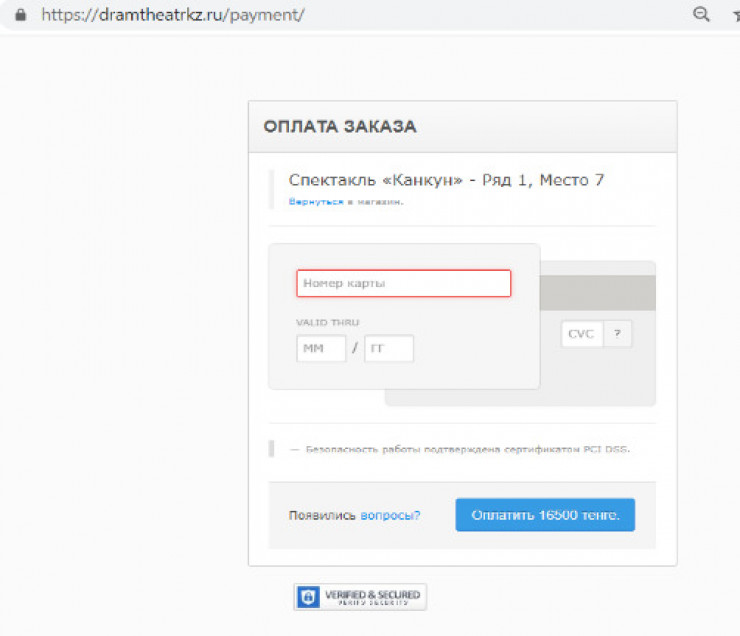Click the dramtheatrkz.ru URL in address bar
This screenshot has height=636, width=740.
click(172, 15)
